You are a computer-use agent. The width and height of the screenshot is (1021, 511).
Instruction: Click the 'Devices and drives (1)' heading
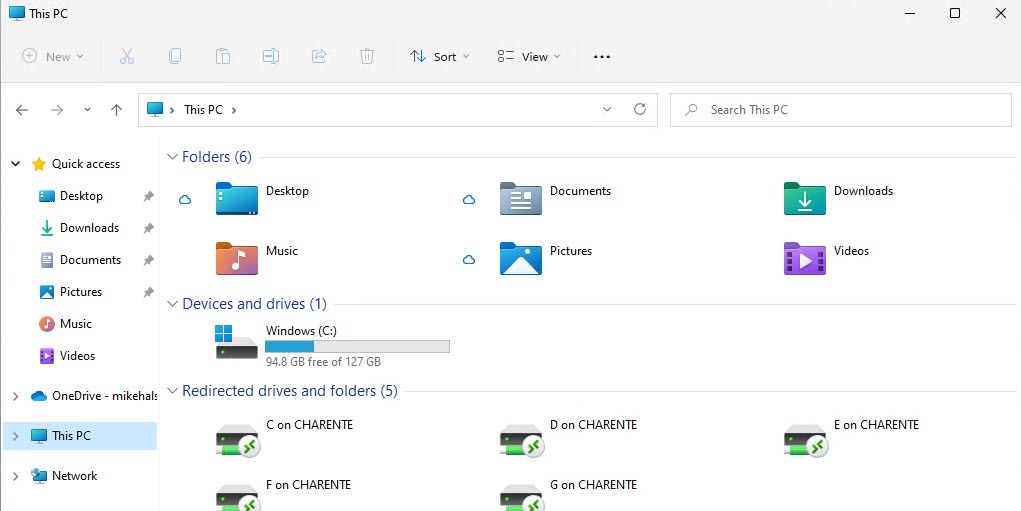[x=255, y=304]
